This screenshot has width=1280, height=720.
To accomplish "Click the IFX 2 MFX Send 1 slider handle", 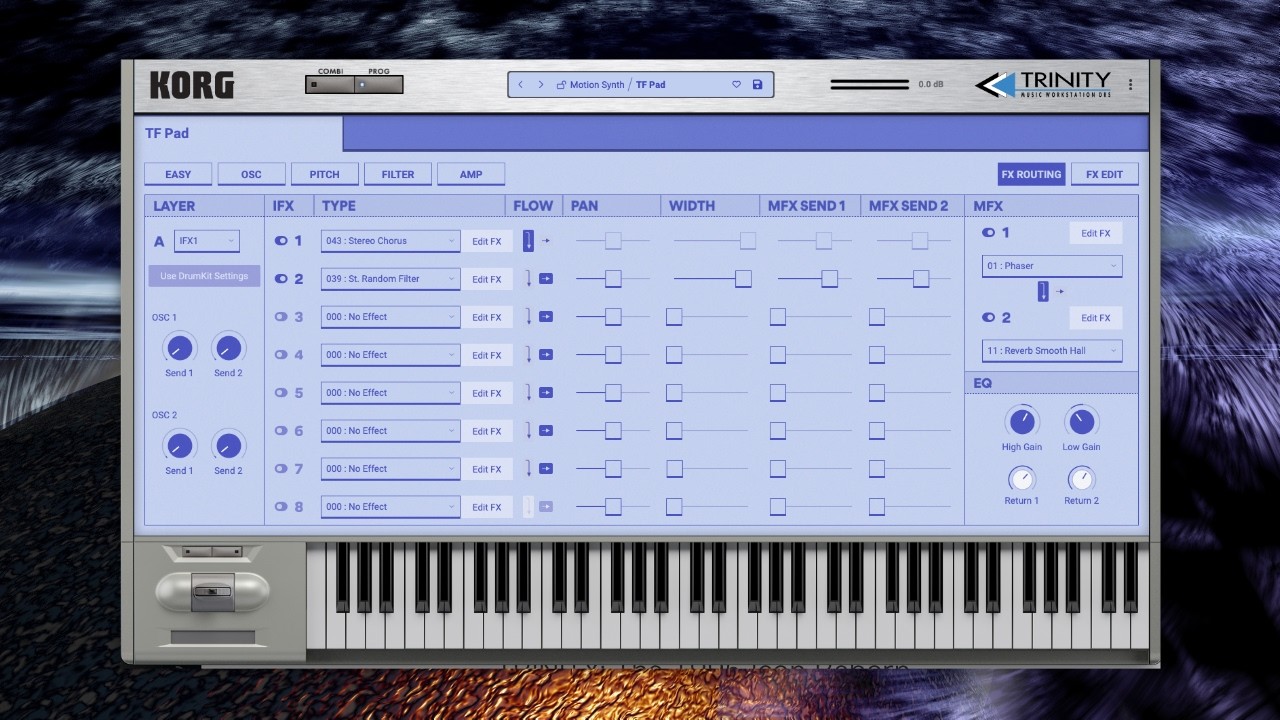I will [829, 279].
